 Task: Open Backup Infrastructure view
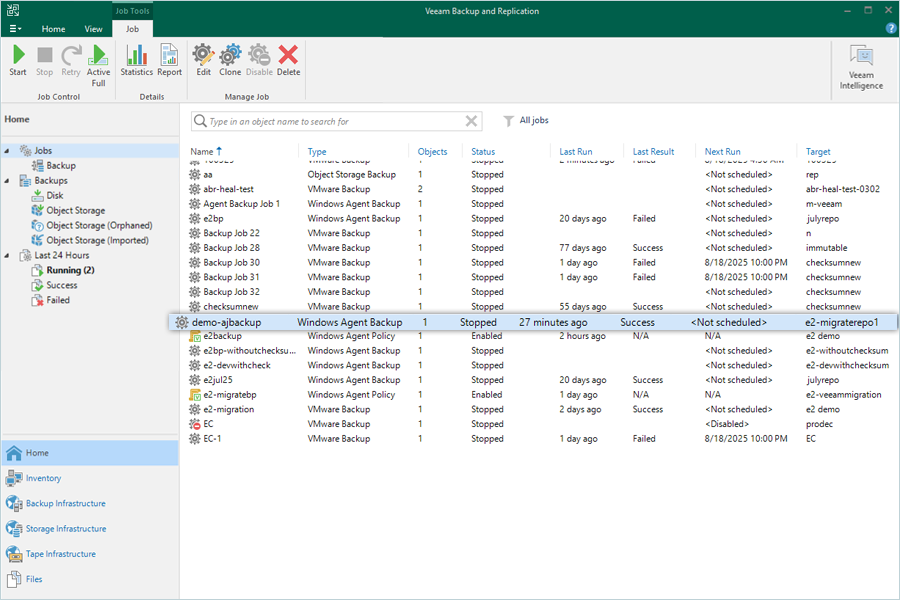pos(90,504)
